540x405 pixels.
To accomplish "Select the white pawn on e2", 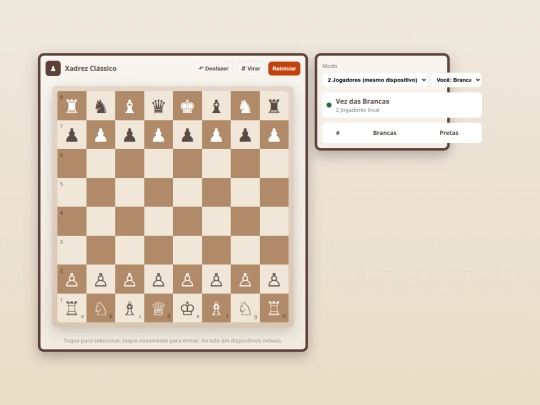I will (x=187, y=279).
